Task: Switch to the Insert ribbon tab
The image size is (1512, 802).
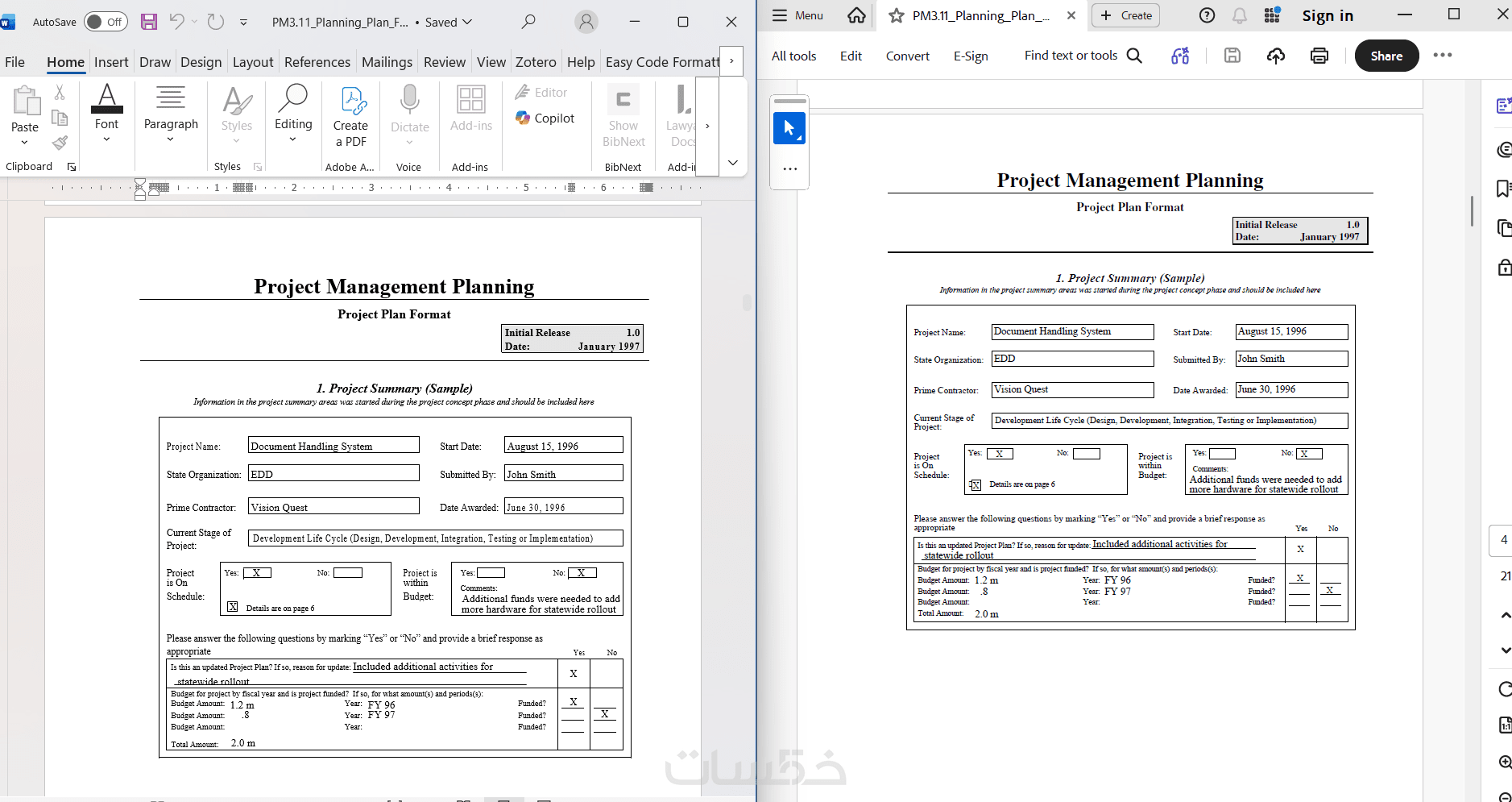Action: pos(111,62)
